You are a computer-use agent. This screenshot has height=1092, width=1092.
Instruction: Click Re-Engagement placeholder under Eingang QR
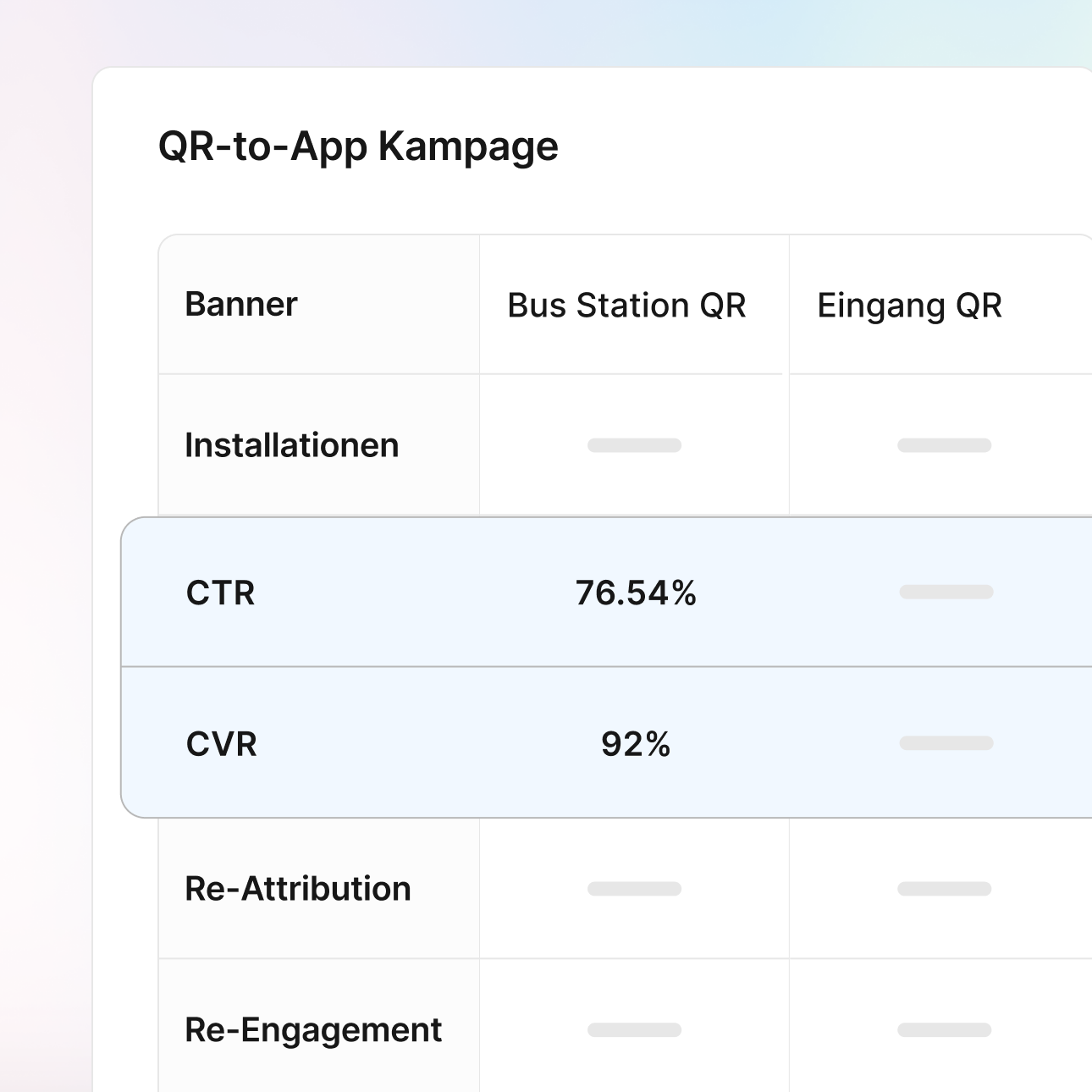944,1030
